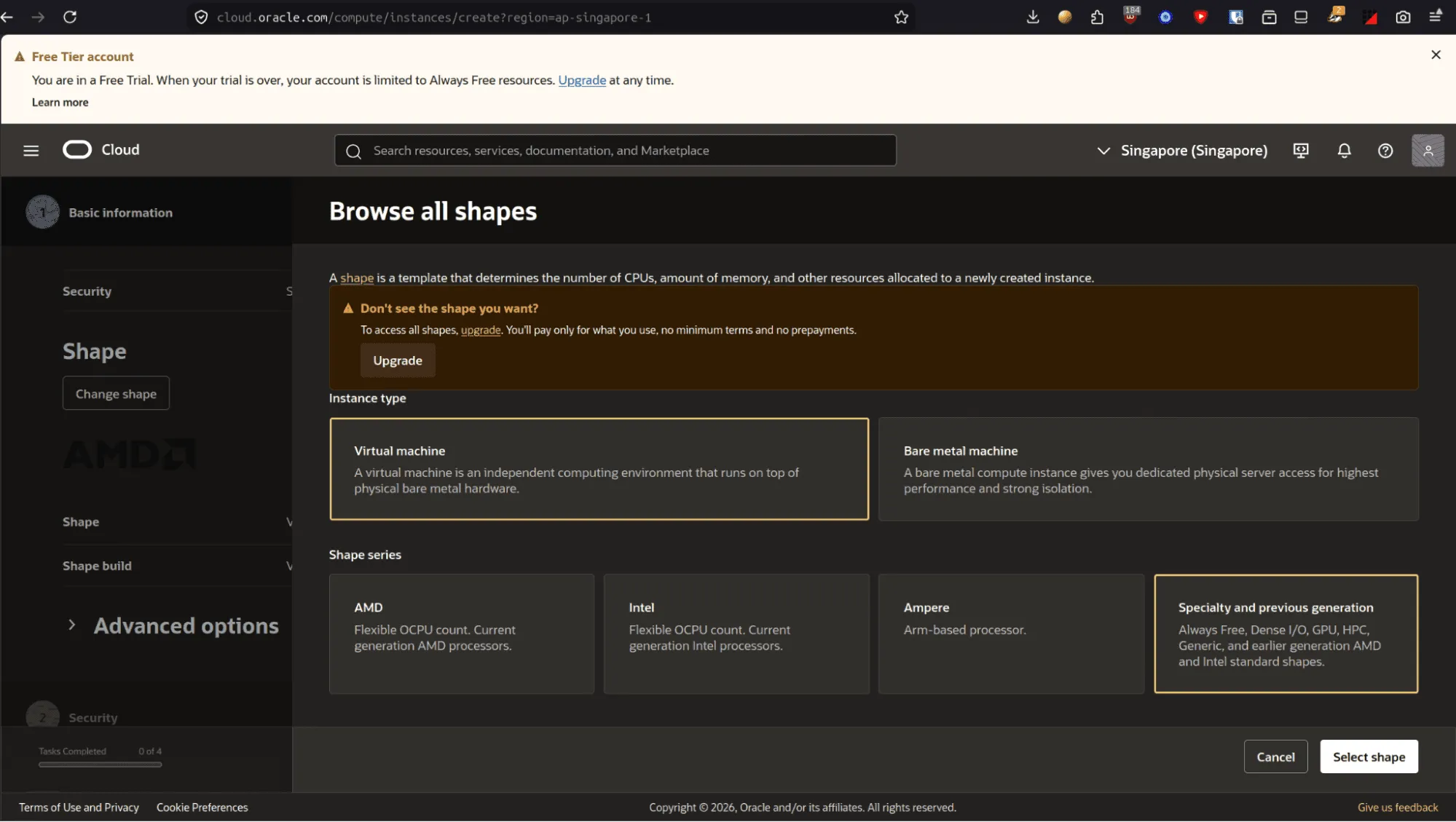Screen dimensions: 1456x822
Task: Click the sidebar panel toolbar icon
Action: (1301, 17)
